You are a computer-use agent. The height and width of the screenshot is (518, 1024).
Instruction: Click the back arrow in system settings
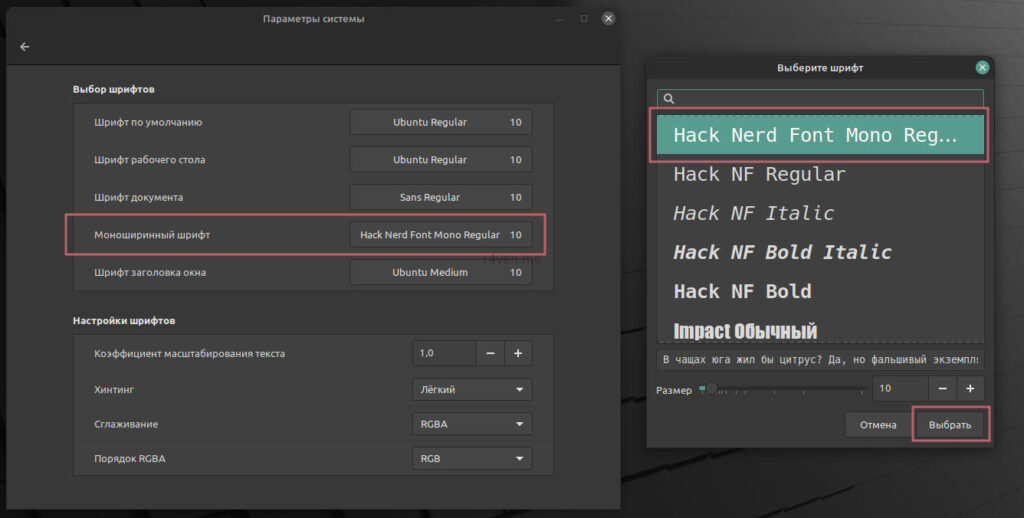25,47
